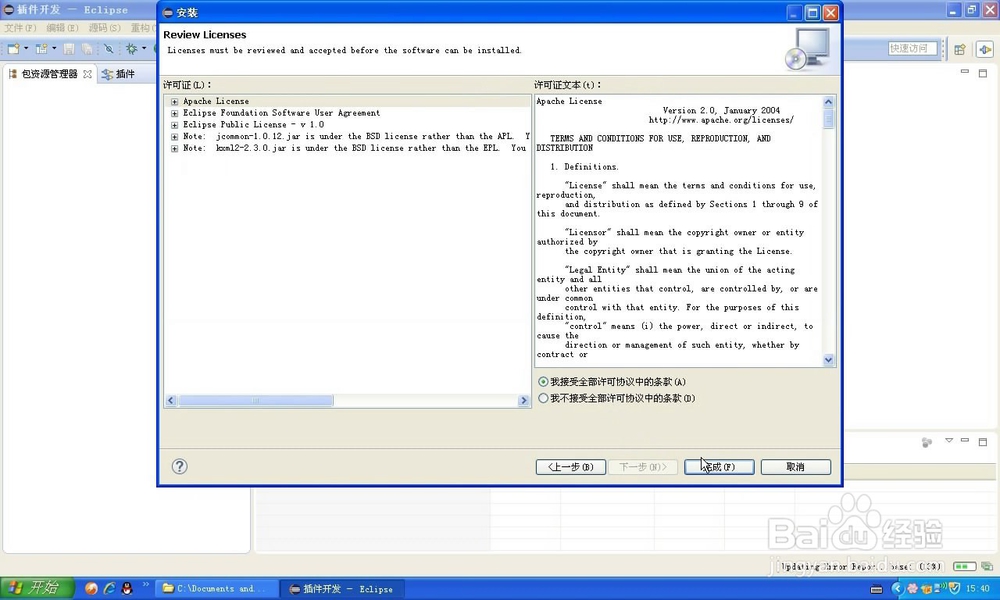Expand the kxml2-2.3.0.jar note node
Image resolution: width=1000 pixels, height=600 pixels.
click(174, 149)
